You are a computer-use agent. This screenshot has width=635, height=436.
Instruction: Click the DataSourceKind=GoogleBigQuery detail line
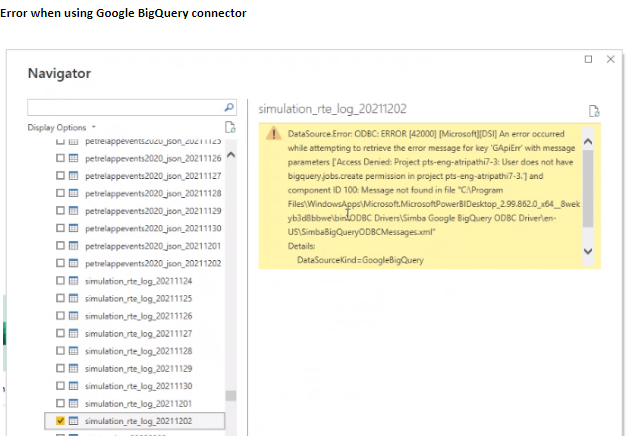360,260
